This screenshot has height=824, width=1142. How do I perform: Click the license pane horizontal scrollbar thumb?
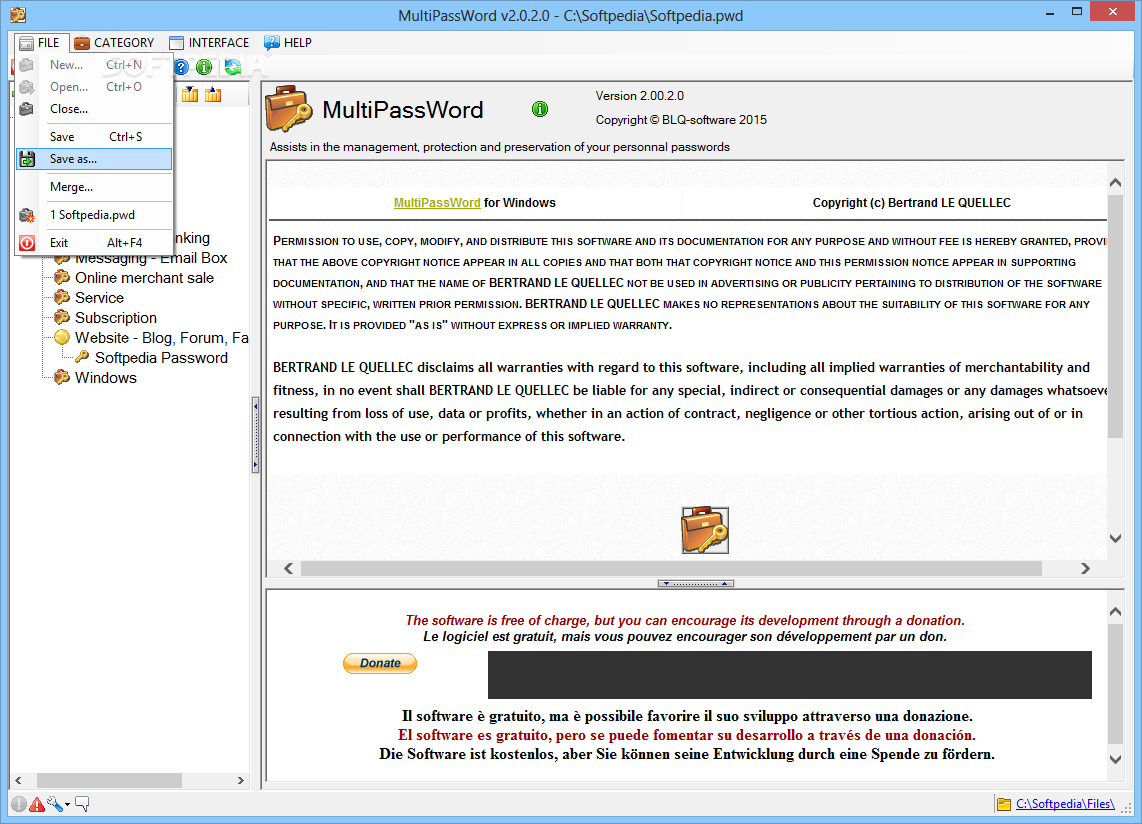[x=672, y=568]
